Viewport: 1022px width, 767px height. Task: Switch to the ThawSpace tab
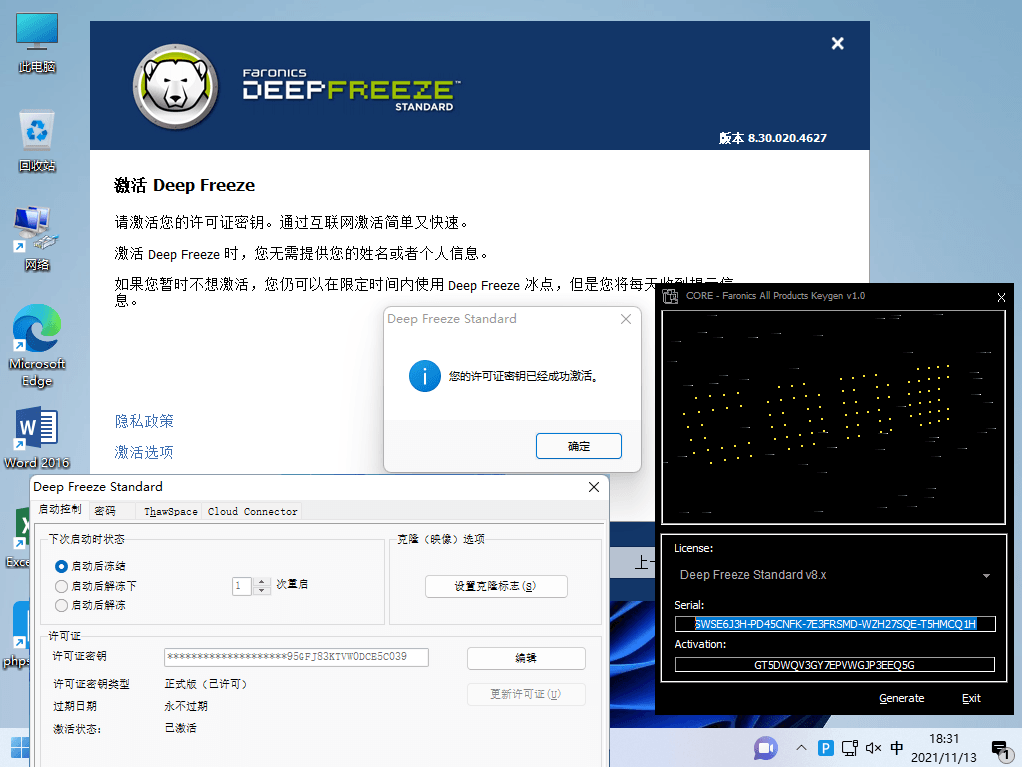(x=171, y=512)
